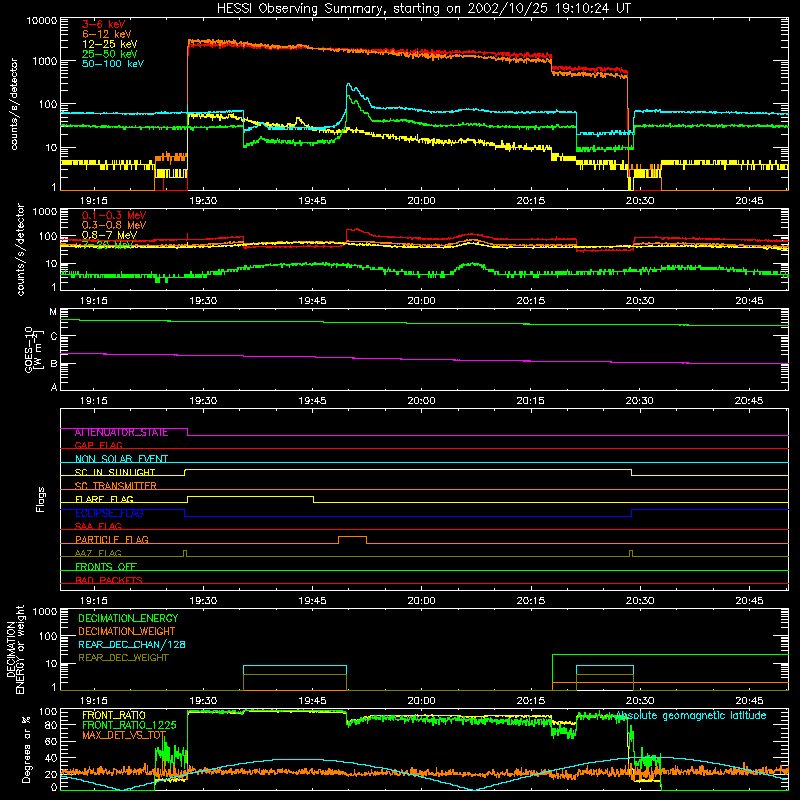This screenshot has width=800, height=800.
Task: Click the 20:00 tick under the top plot
Action: [421, 201]
